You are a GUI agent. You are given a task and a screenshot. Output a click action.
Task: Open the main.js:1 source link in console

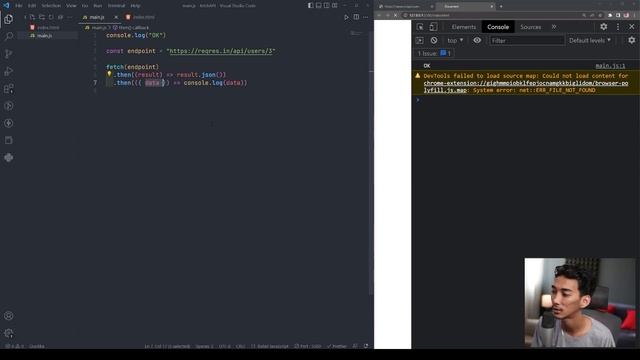tap(610, 66)
